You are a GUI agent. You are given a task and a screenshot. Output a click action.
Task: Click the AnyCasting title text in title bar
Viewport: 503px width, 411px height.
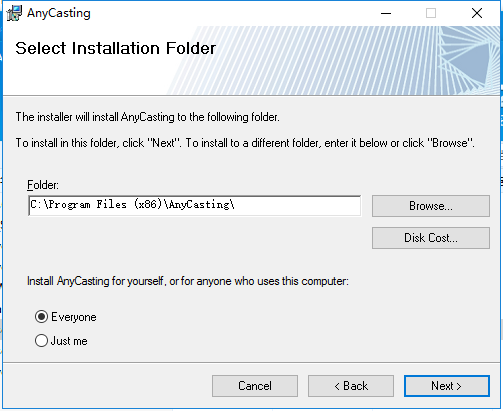coord(59,13)
